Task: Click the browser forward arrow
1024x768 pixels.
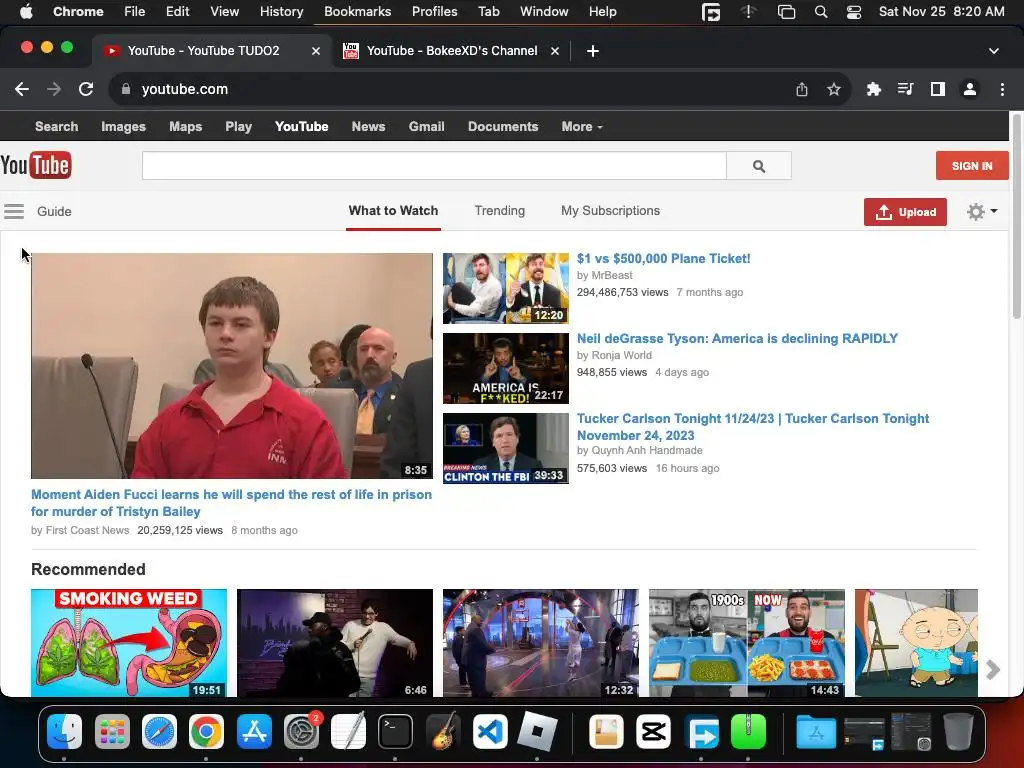Action: click(x=54, y=89)
